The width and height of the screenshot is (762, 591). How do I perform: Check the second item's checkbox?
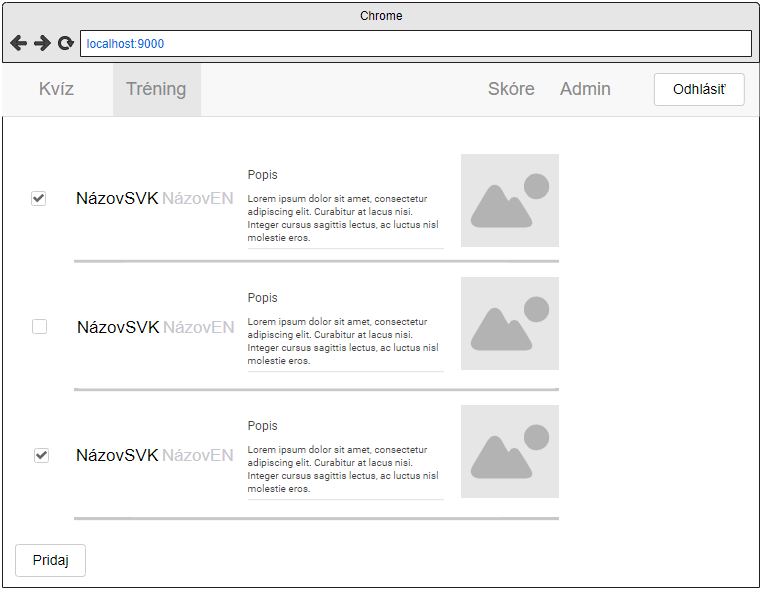pos(40,326)
